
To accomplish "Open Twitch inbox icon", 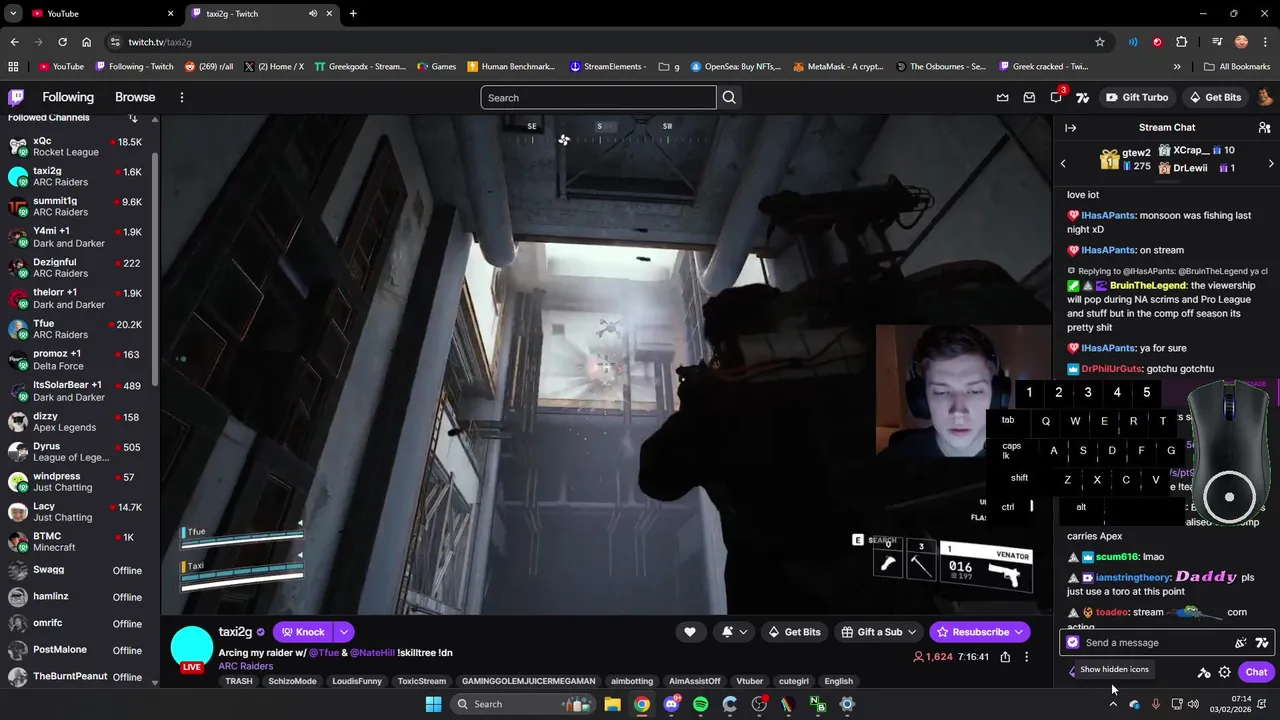I will [x=1029, y=97].
